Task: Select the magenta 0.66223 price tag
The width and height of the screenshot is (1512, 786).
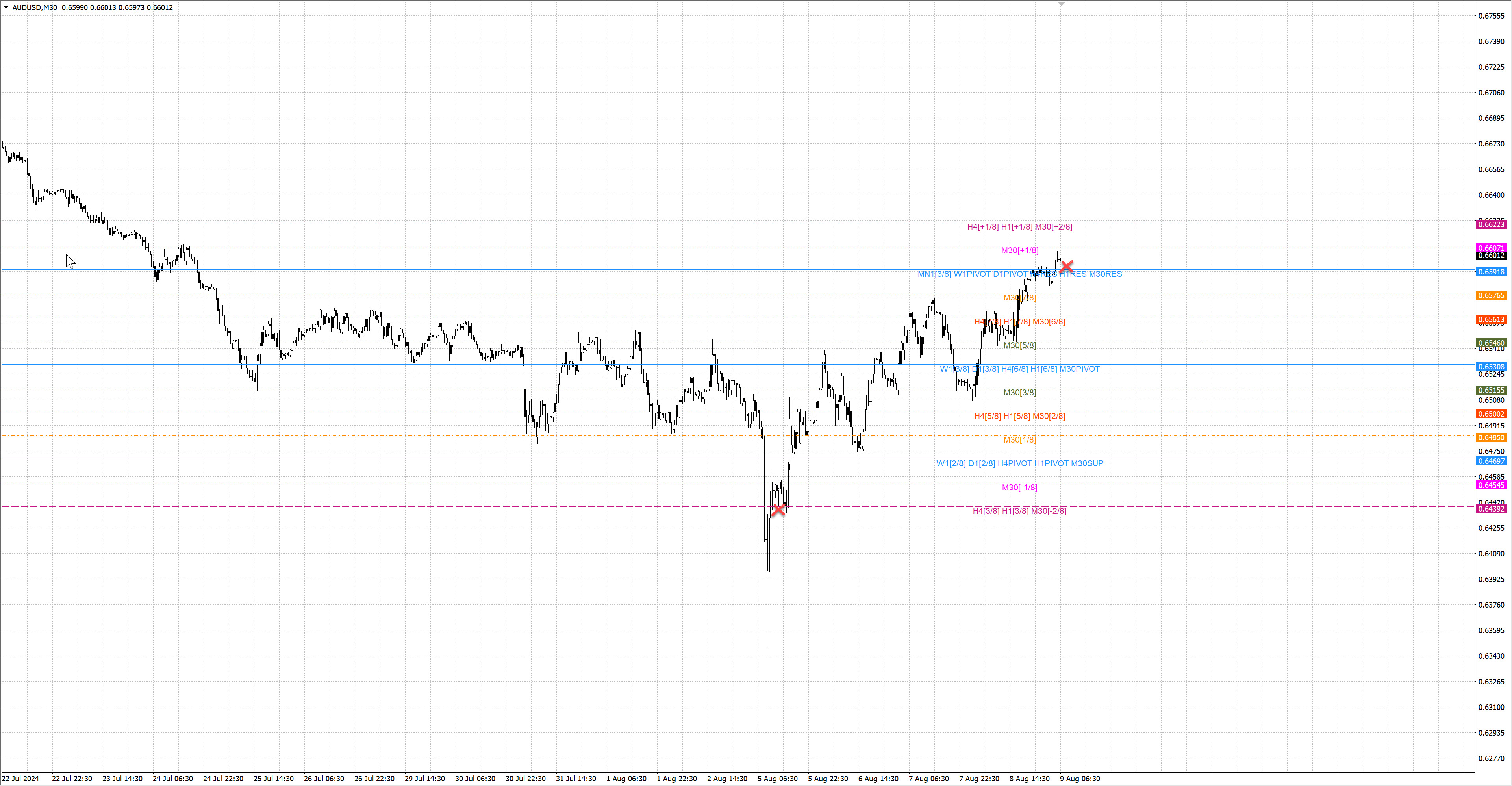Action: tap(1491, 224)
